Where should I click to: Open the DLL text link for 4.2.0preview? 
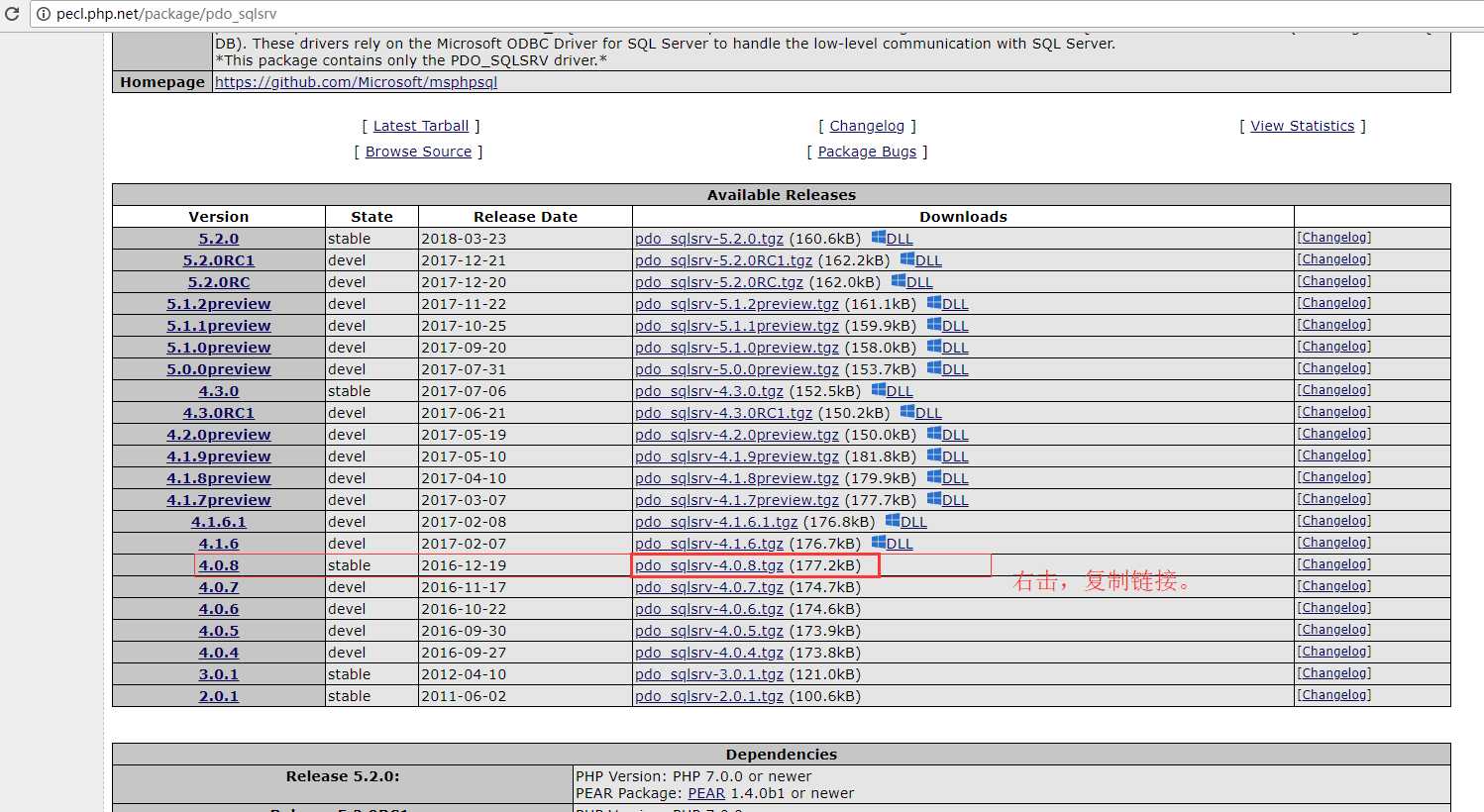point(955,435)
